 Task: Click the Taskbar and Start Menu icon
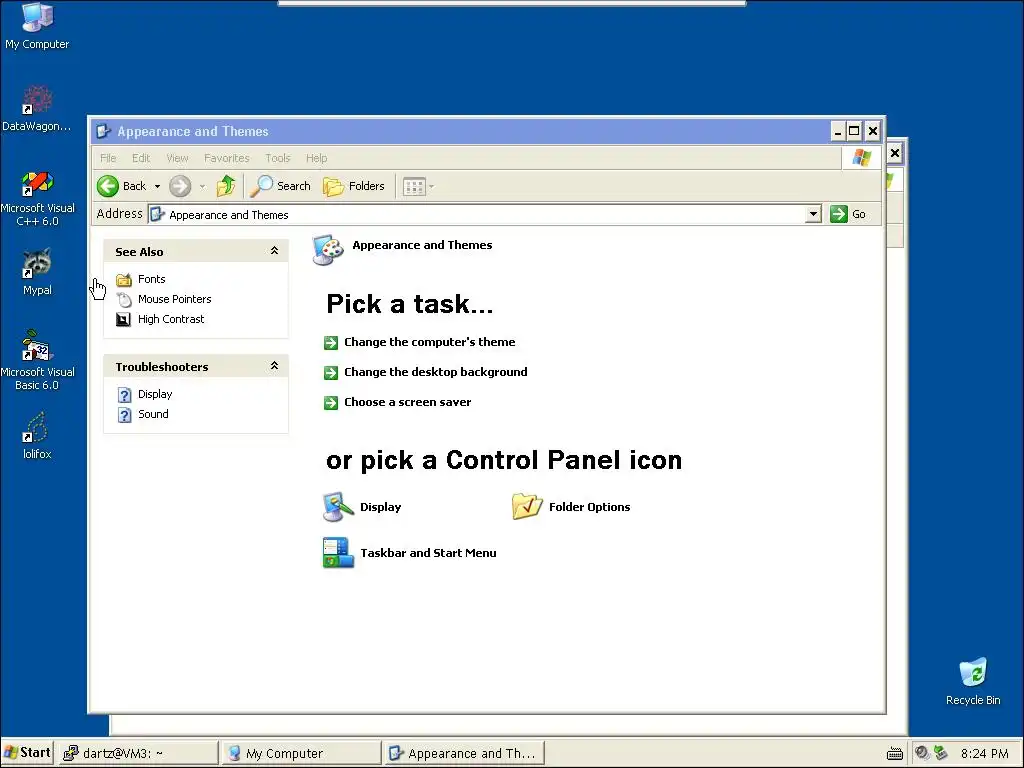[x=338, y=552]
